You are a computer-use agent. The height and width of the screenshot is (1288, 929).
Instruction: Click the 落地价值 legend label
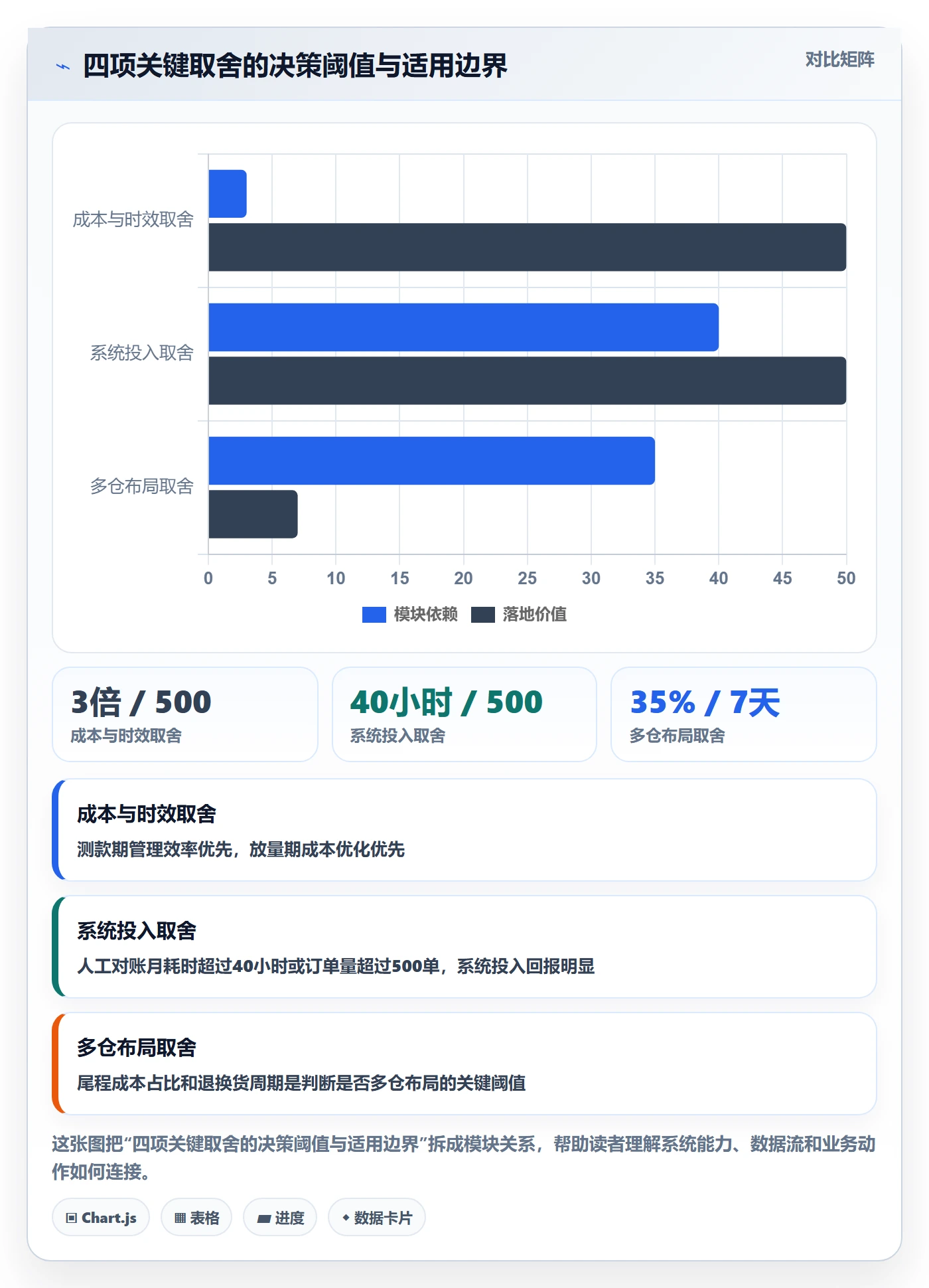pyautogui.click(x=534, y=615)
